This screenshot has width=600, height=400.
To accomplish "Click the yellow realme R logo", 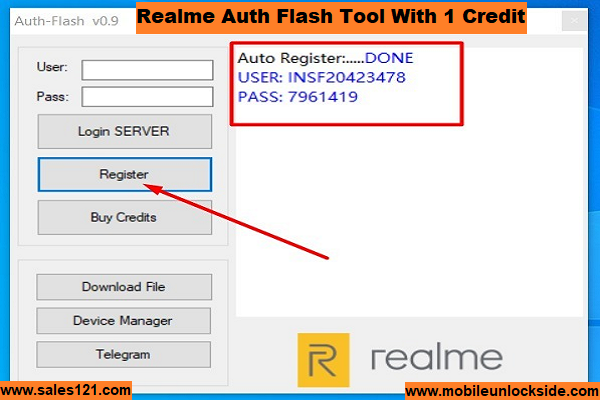I will click(x=323, y=360).
